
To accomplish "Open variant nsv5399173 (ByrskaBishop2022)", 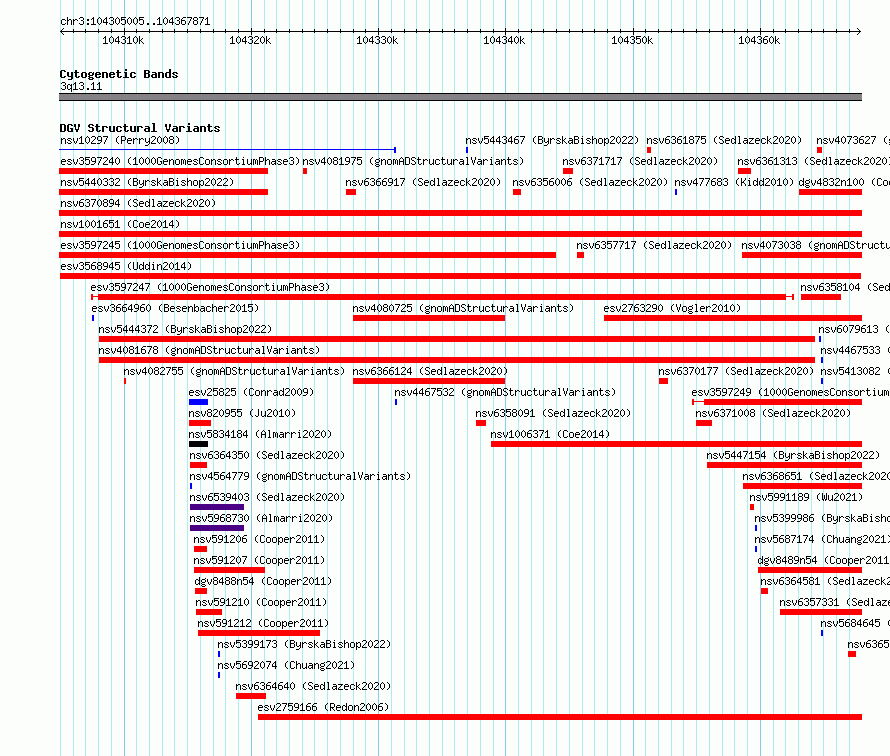I will coord(304,644).
